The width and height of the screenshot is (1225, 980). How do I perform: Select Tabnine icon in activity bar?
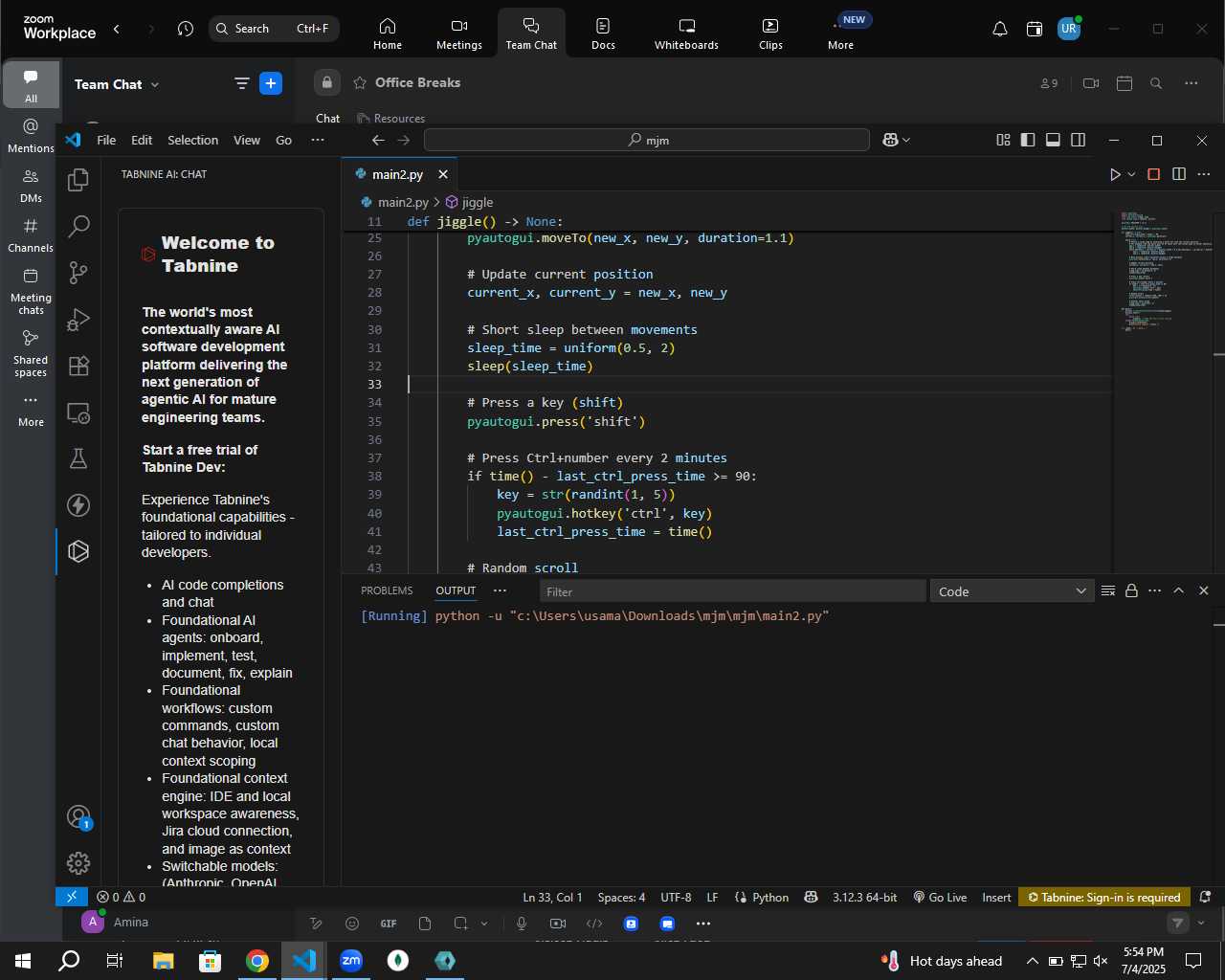pos(78,551)
